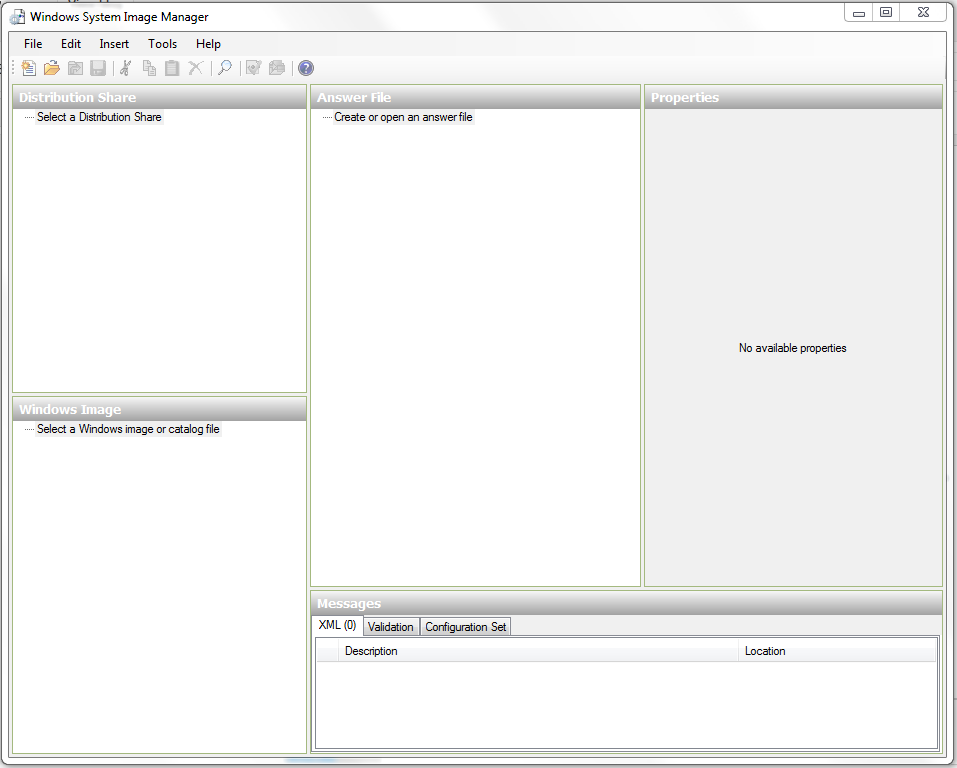Click the application icon in the title bar
Image resolution: width=957 pixels, height=768 pixels.
pos(17,16)
